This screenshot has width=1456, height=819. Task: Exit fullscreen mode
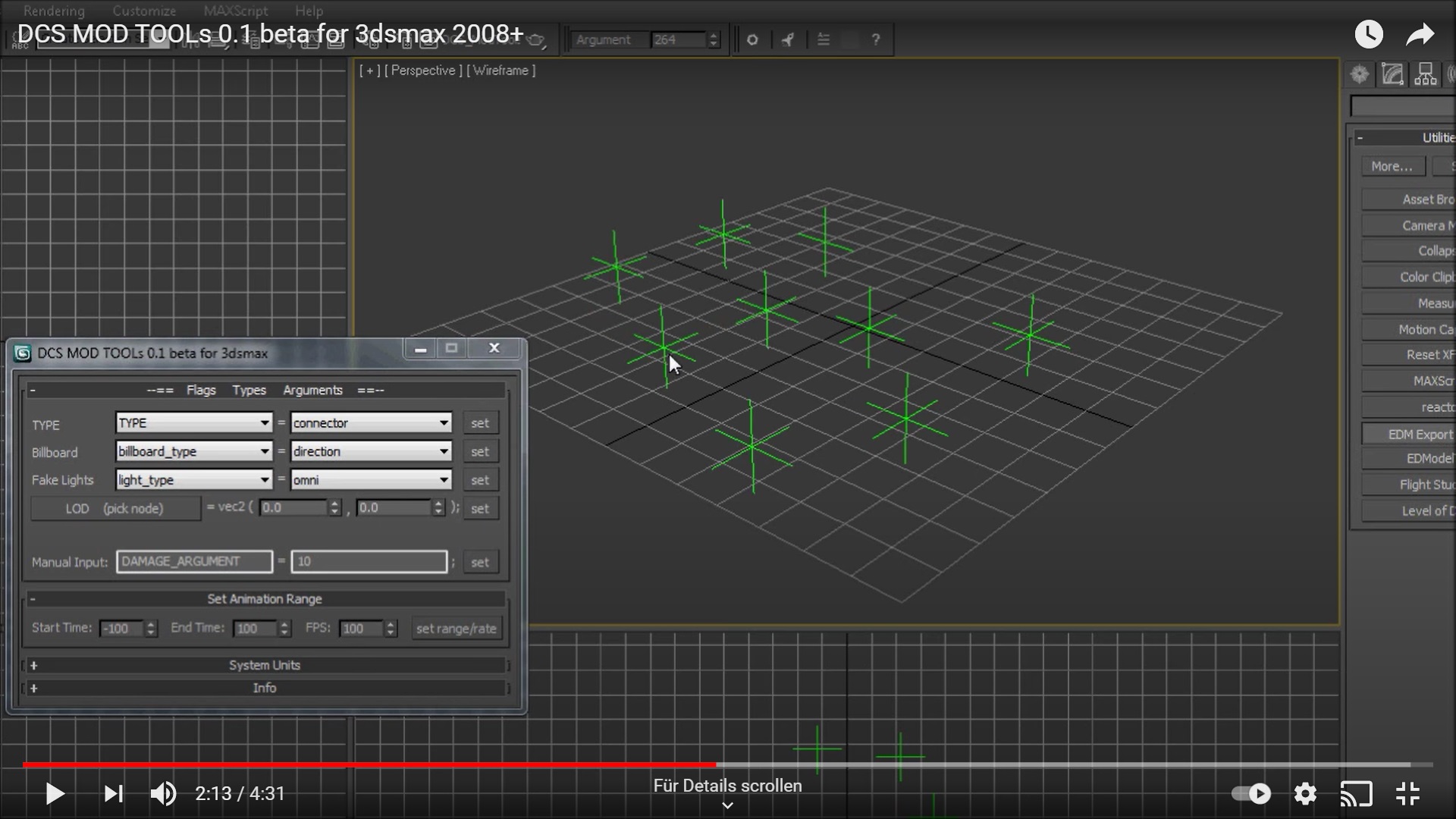click(1407, 794)
